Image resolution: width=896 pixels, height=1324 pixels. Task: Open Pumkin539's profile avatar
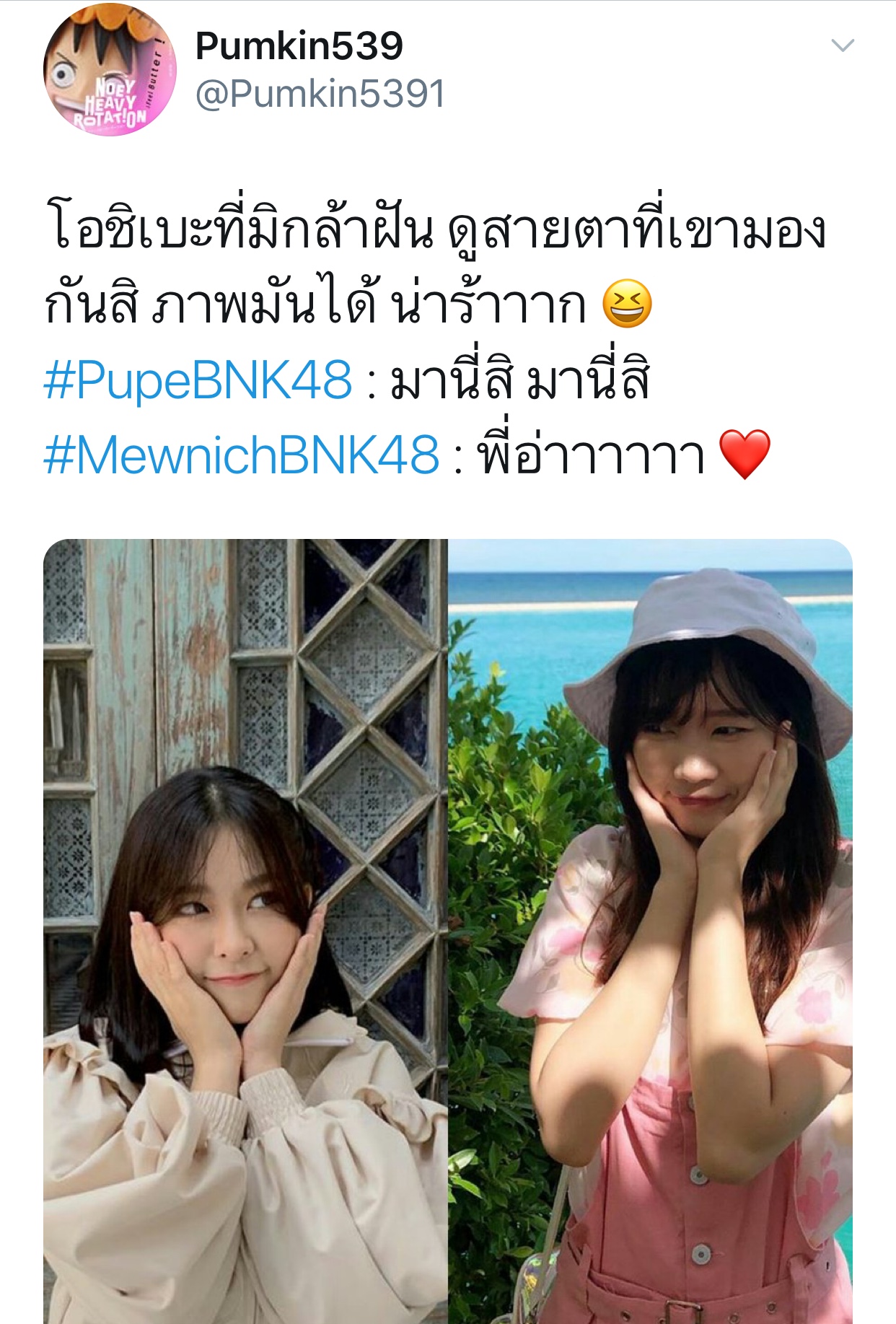110,69
